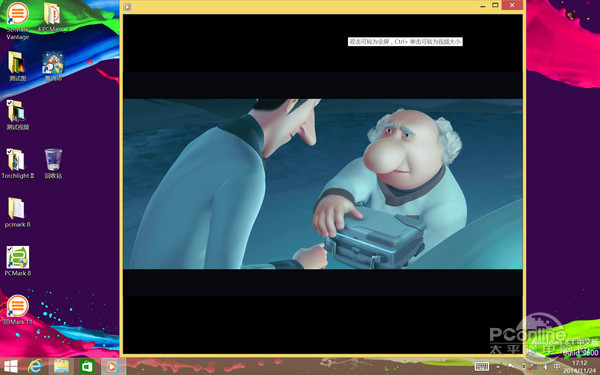Show hidden tray icons arrow

pyautogui.click(x=498, y=367)
